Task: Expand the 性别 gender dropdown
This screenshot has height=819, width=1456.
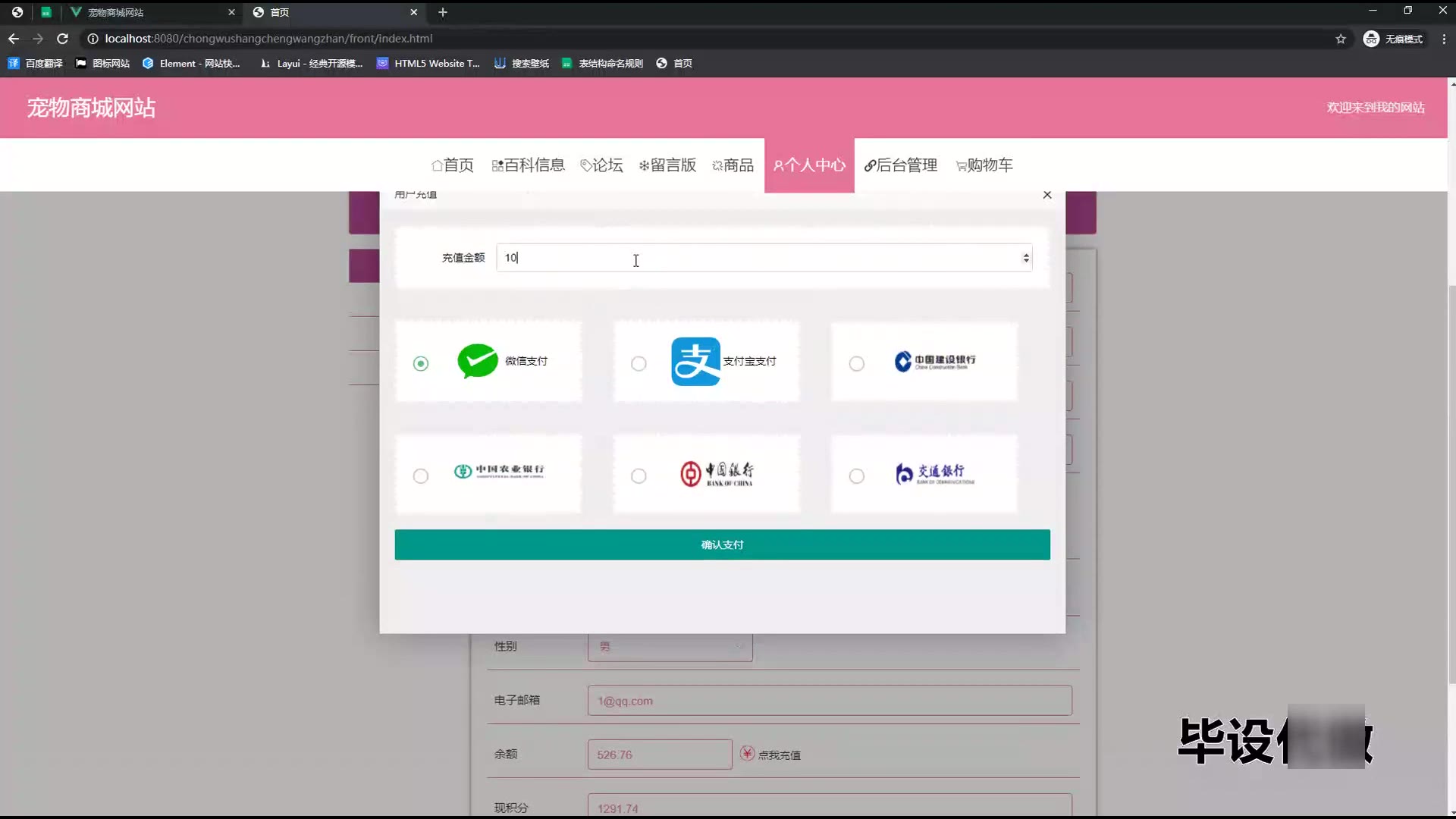Action: (x=670, y=647)
